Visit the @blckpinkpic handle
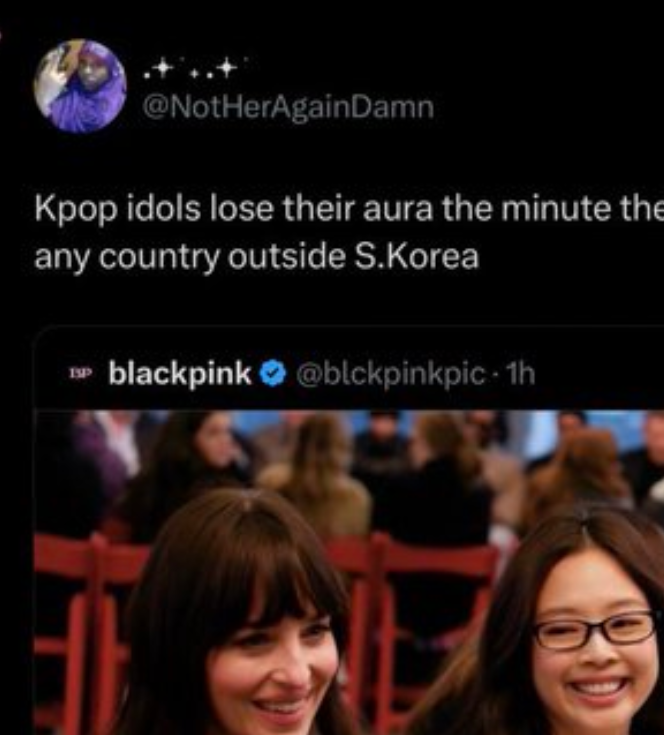This screenshot has width=664, height=735. click(x=390, y=375)
